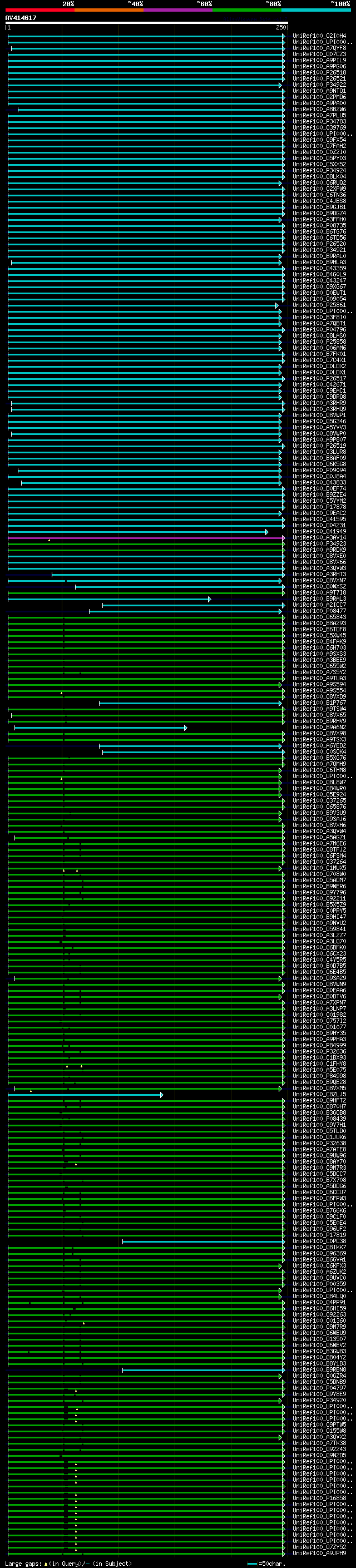The height and width of the screenshot is (1568, 356).
Task: Click the short cyan bar of UniRef100_B9RAL3
Action: coord(110,600)
